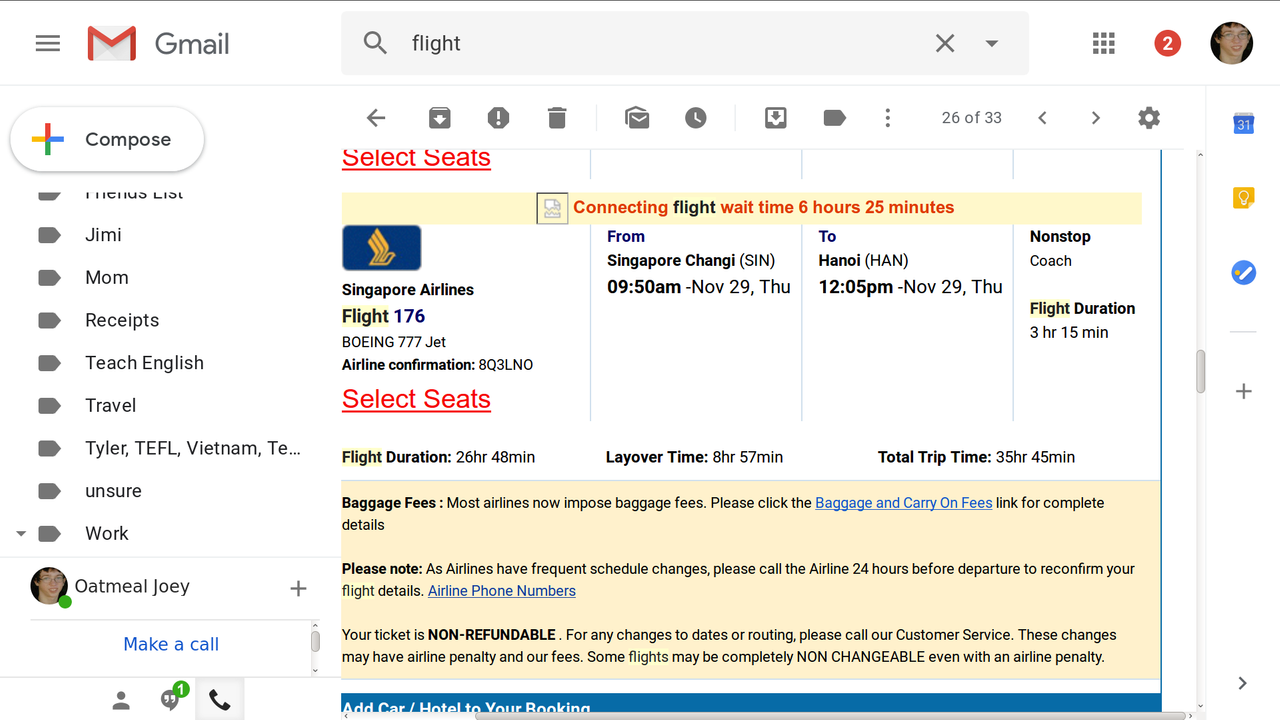Move email to another folder
The width and height of the screenshot is (1280, 720).
click(x=776, y=118)
